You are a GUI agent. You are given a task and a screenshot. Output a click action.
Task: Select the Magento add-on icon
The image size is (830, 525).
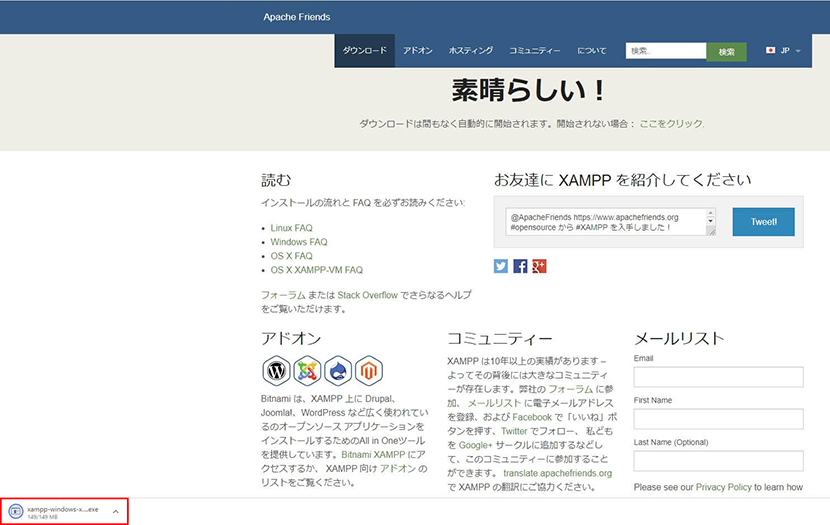(369, 370)
